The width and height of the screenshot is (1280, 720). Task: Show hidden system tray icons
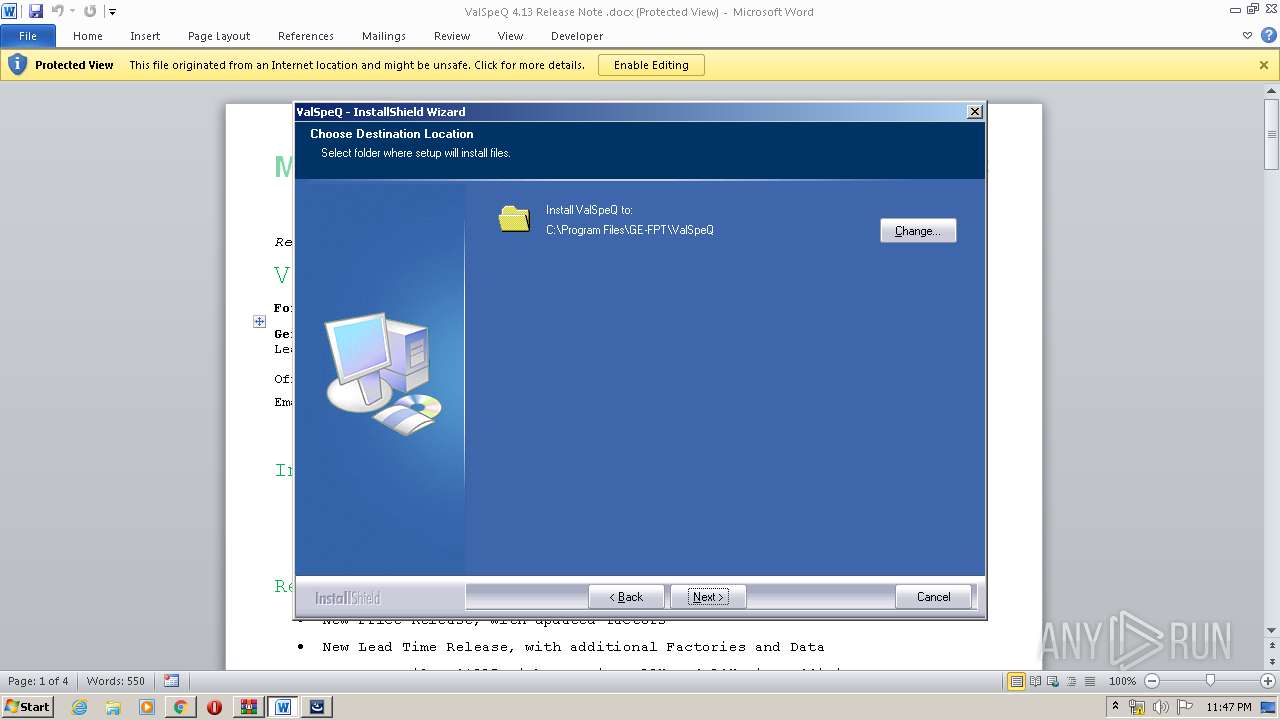(x=1116, y=707)
